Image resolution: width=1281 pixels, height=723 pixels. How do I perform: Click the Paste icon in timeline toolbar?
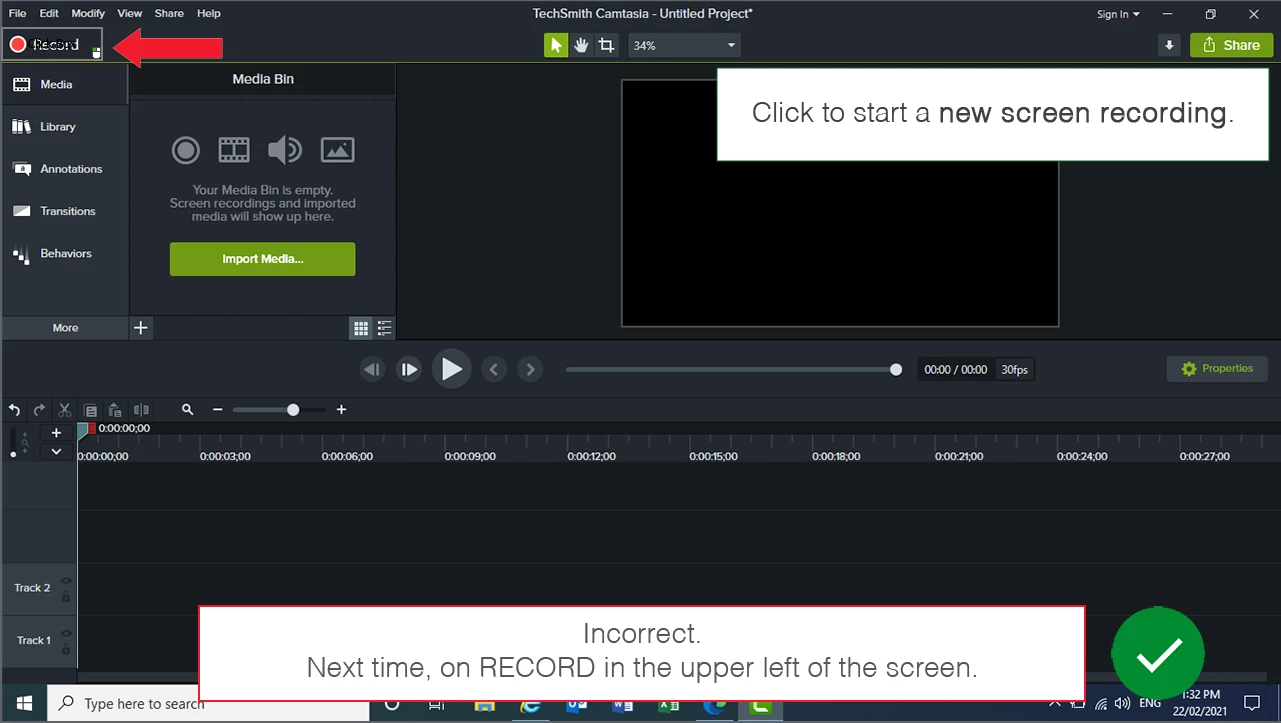[x=115, y=410]
